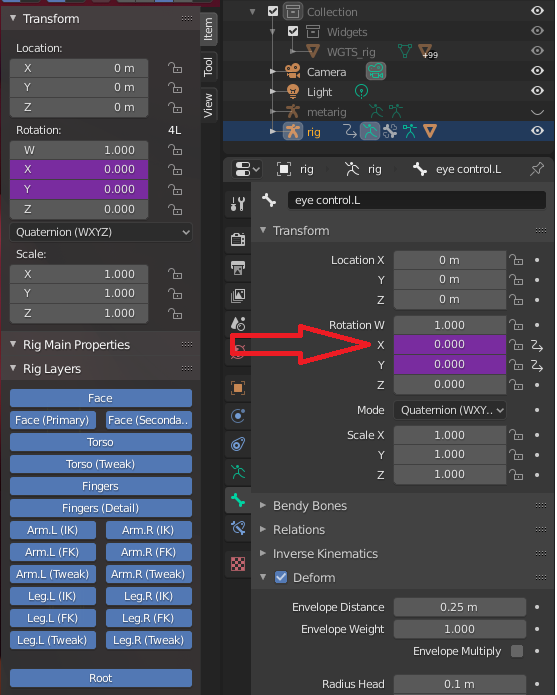Toggle the Torso (Tweak) layer button

(x=101, y=464)
